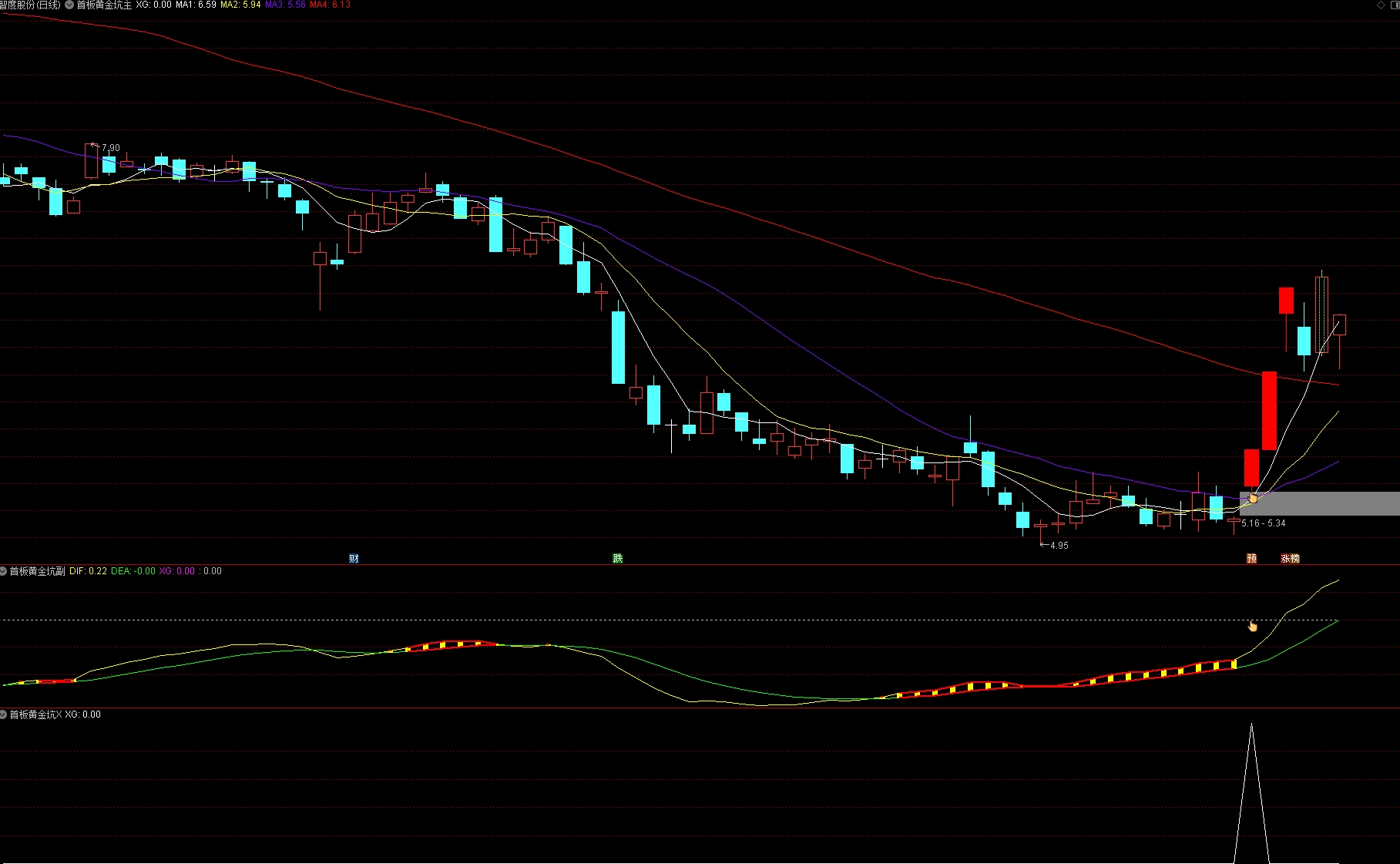Click the 榜 ranking marker icon

[1295, 559]
